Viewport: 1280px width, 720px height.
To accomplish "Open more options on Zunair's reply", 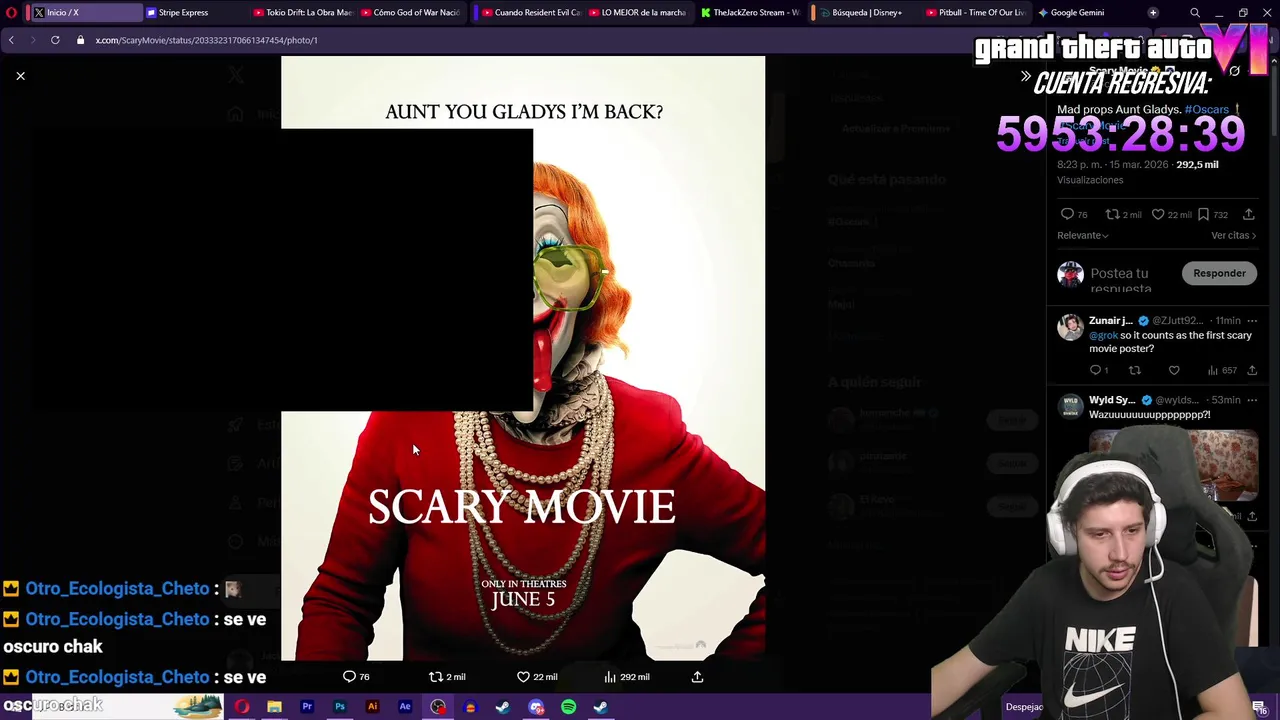I will [1251, 321].
